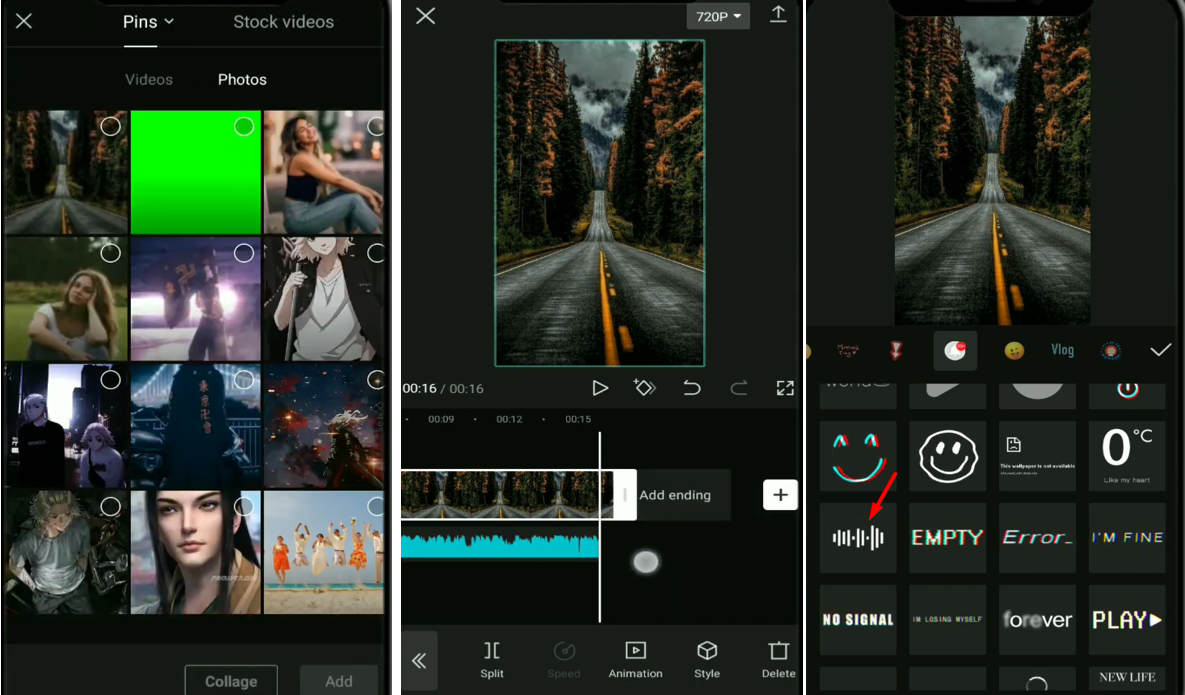Add the NO SIGNAL sticker
This screenshot has width=1185, height=695.
point(858,619)
